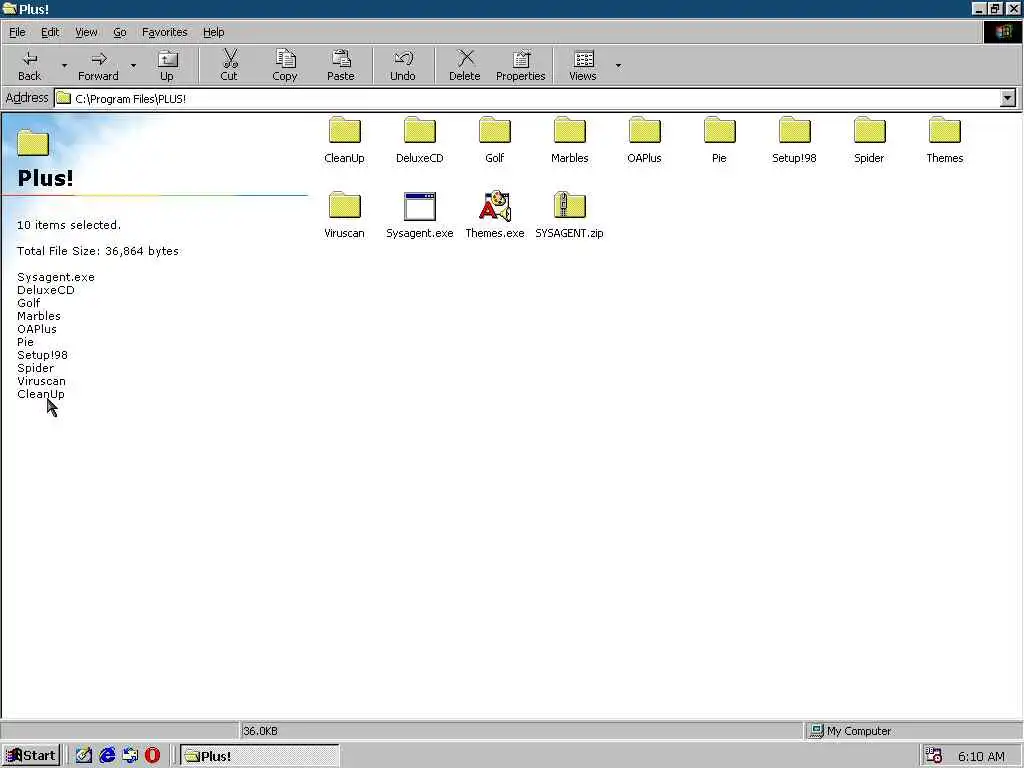Select the Pie folder icon
This screenshot has width=1024, height=768.
click(x=720, y=131)
